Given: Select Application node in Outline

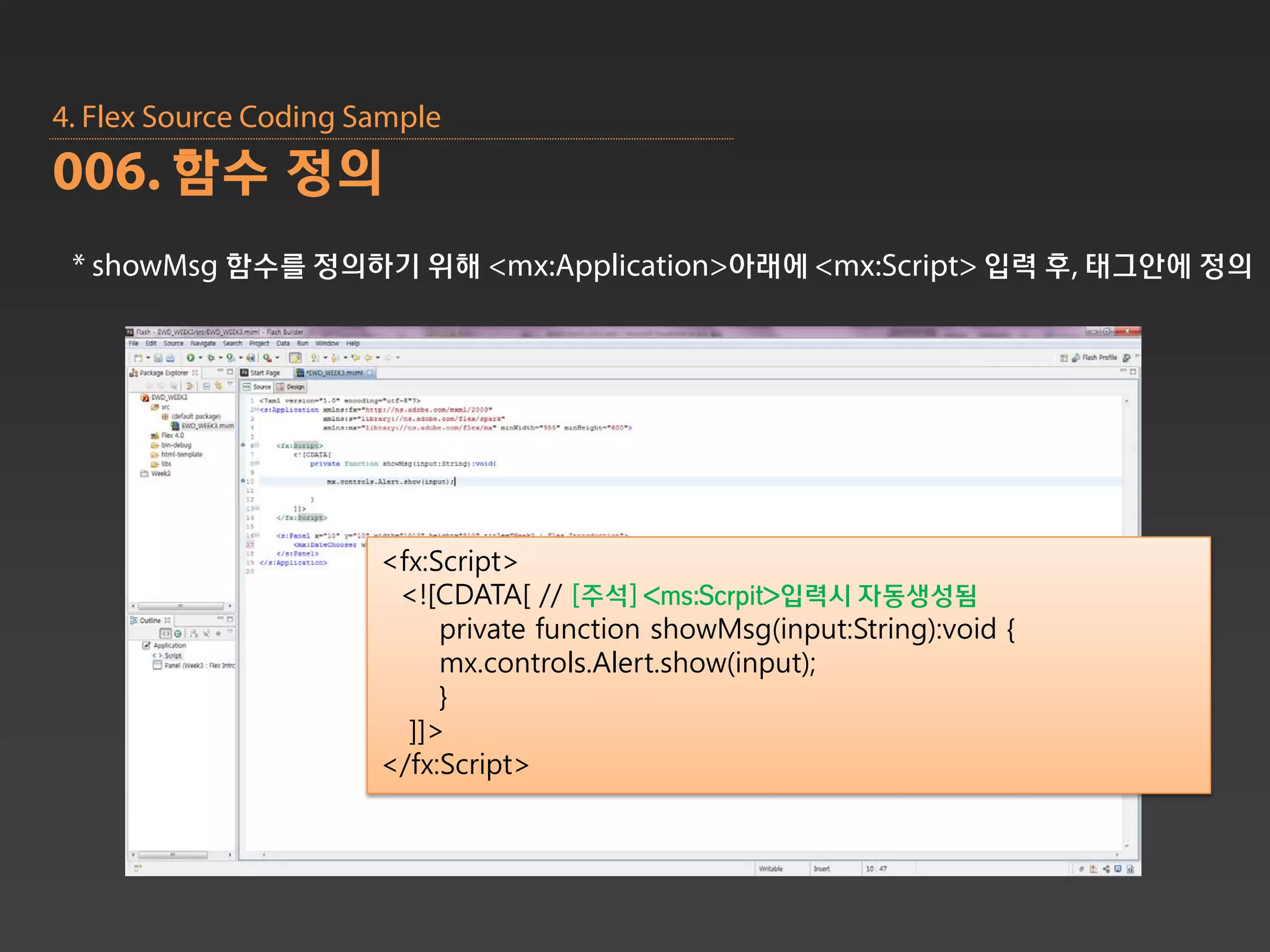Looking at the screenshot, I should click(164, 645).
